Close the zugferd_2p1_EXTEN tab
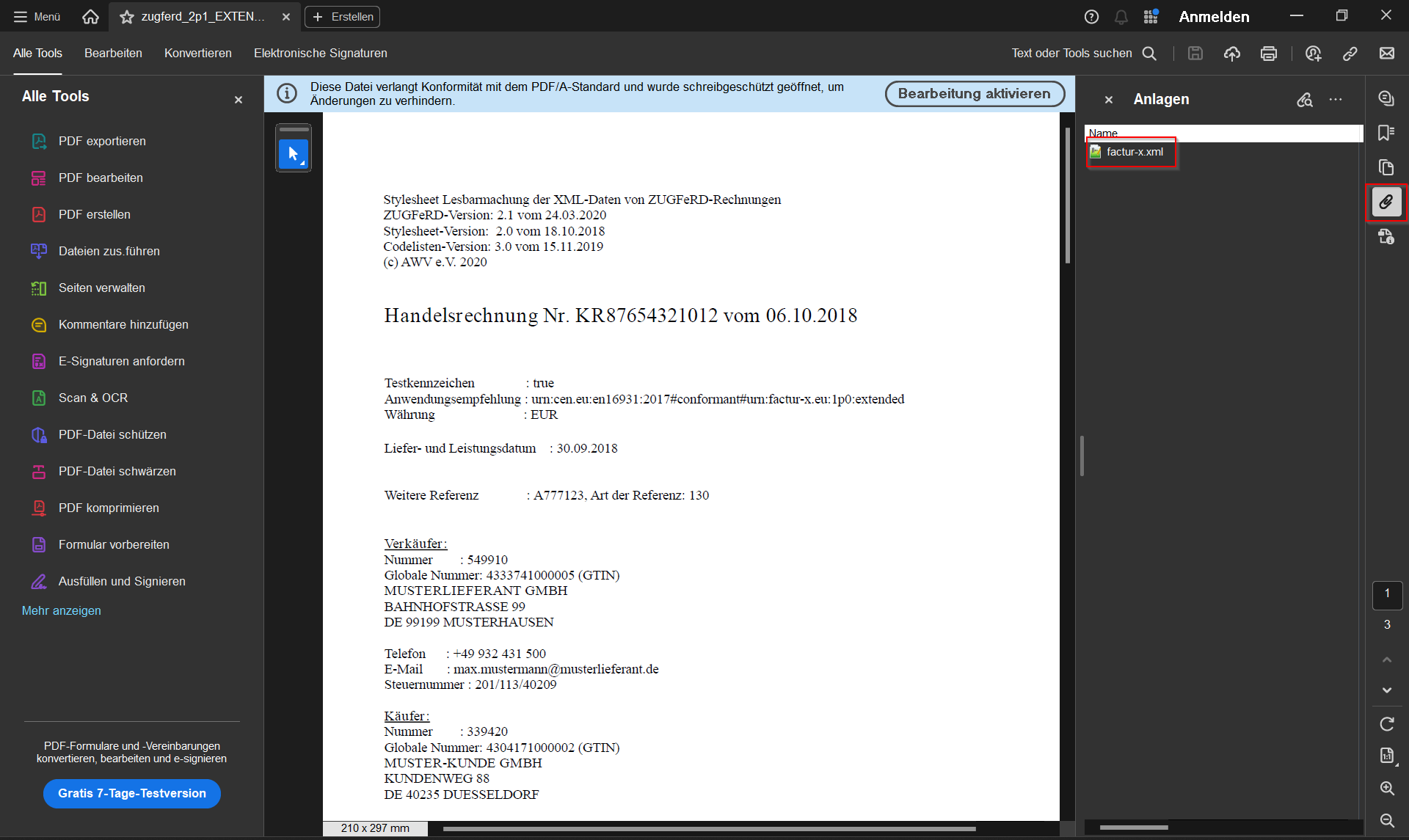This screenshot has height=840, width=1409. click(286, 16)
